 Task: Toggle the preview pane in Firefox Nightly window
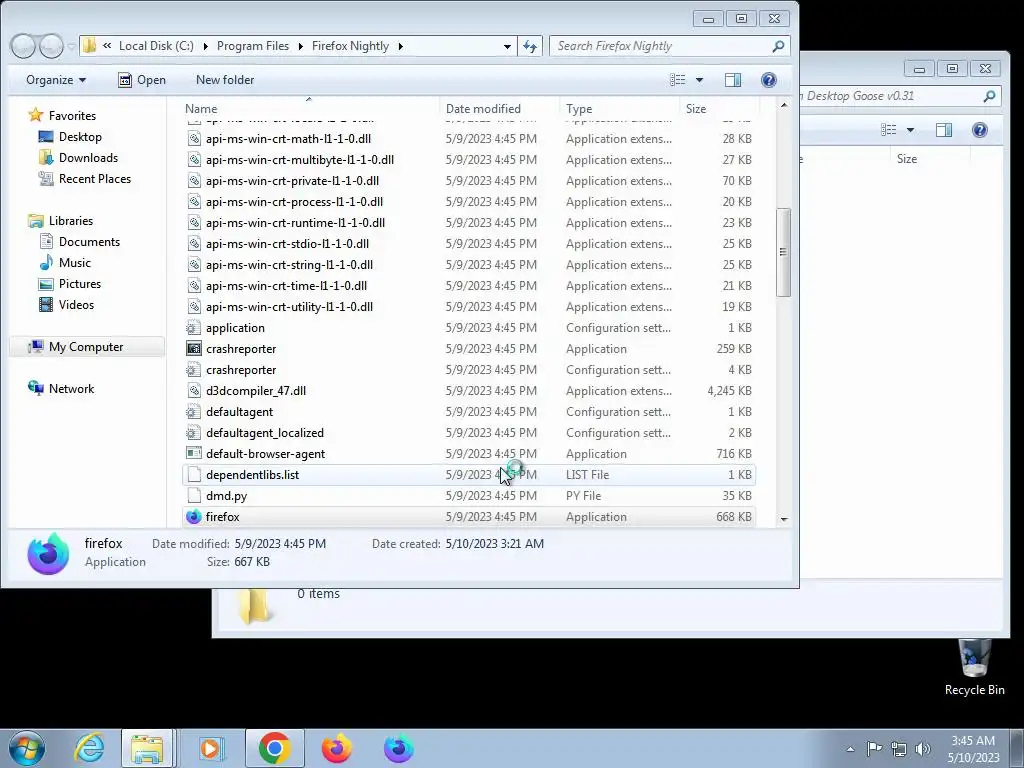[733, 80]
